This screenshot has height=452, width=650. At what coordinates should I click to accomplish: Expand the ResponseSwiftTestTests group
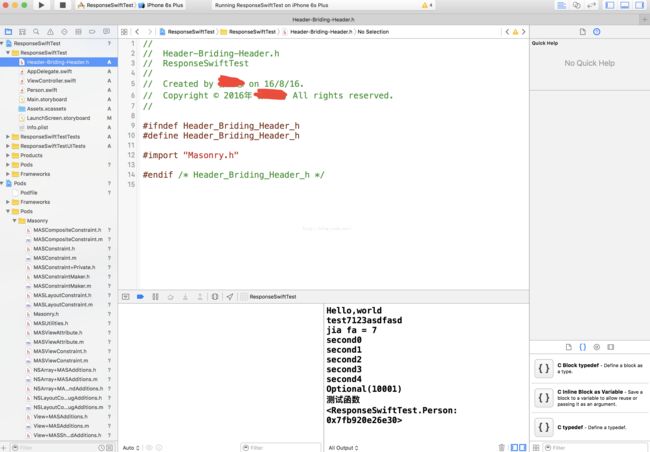(8, 136)
